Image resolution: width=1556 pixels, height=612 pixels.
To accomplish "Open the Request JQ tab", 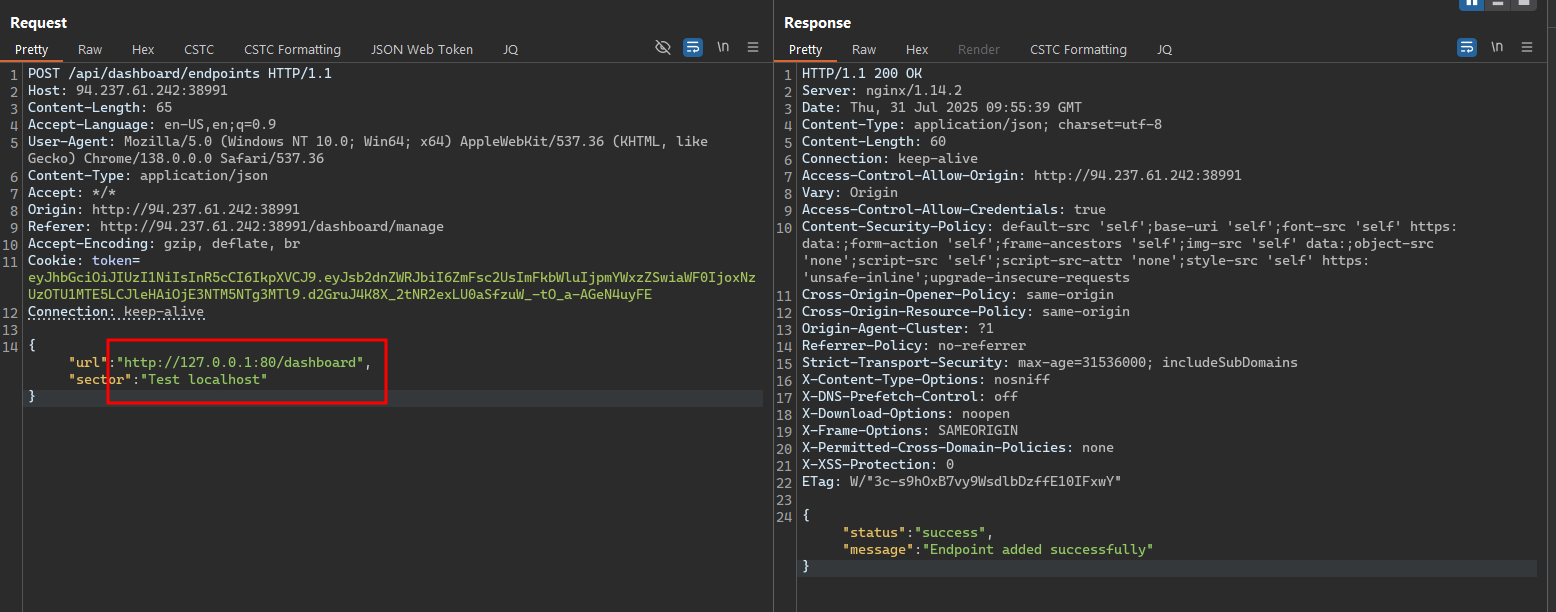I will point(510,49).
